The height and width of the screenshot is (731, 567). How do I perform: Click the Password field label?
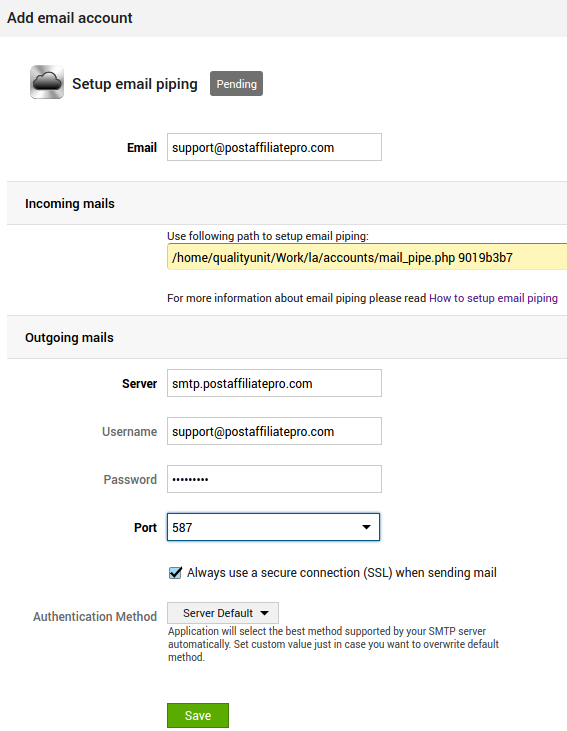[130, 480]
